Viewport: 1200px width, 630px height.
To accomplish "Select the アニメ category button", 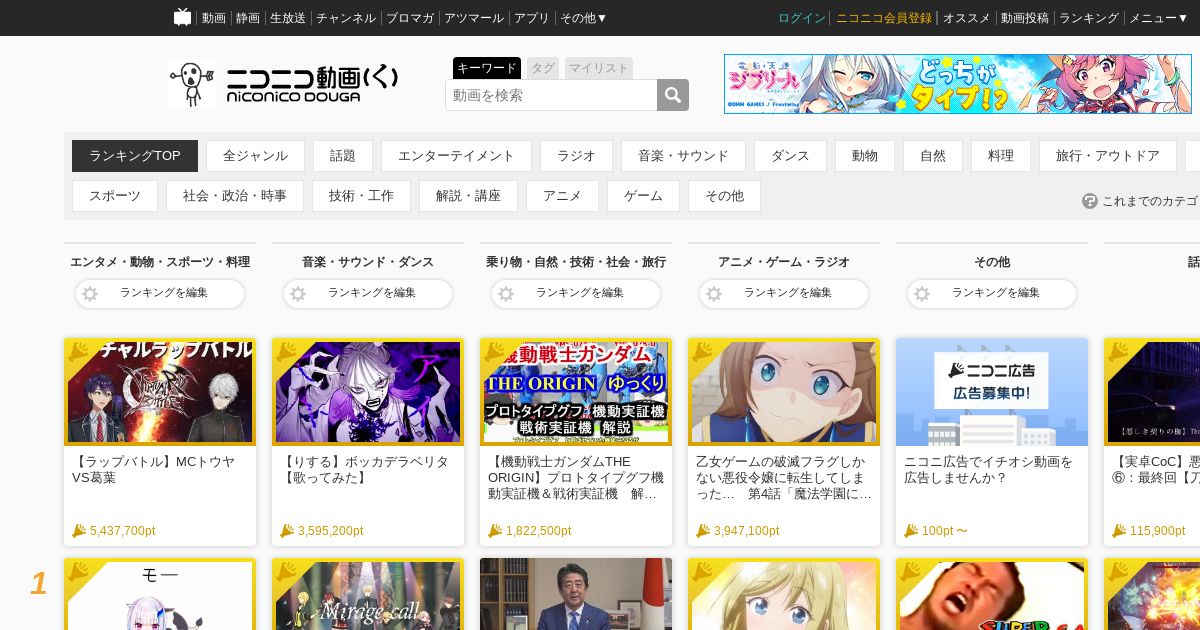I will coord(562,196).
